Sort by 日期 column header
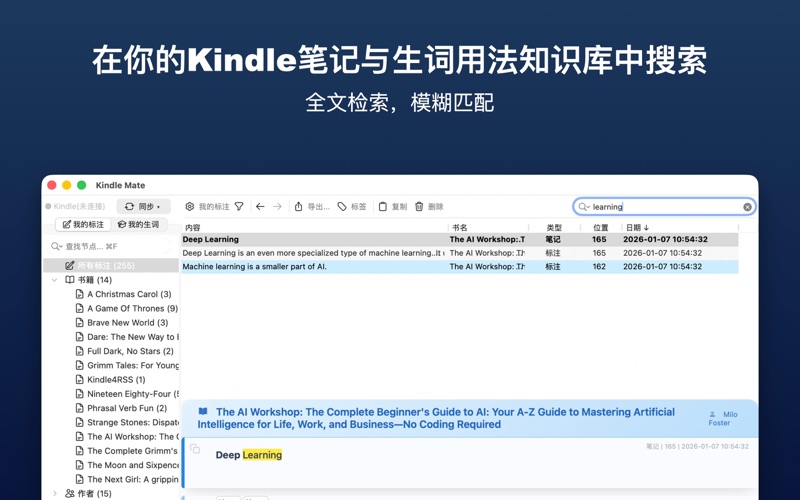The image size is (800, 500). point(637,228)
